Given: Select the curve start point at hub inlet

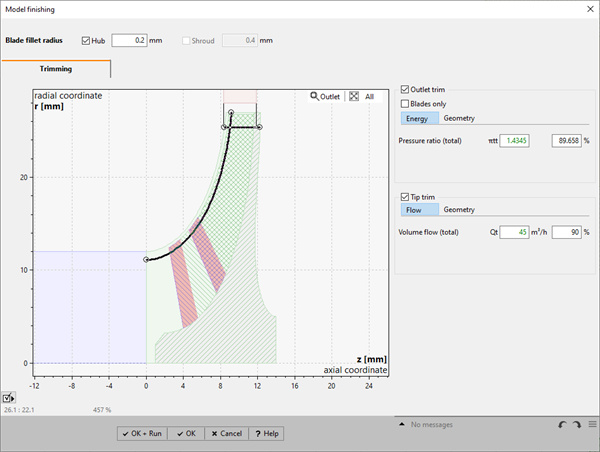Looking at the screenshot, I should [x=147, y=259].
